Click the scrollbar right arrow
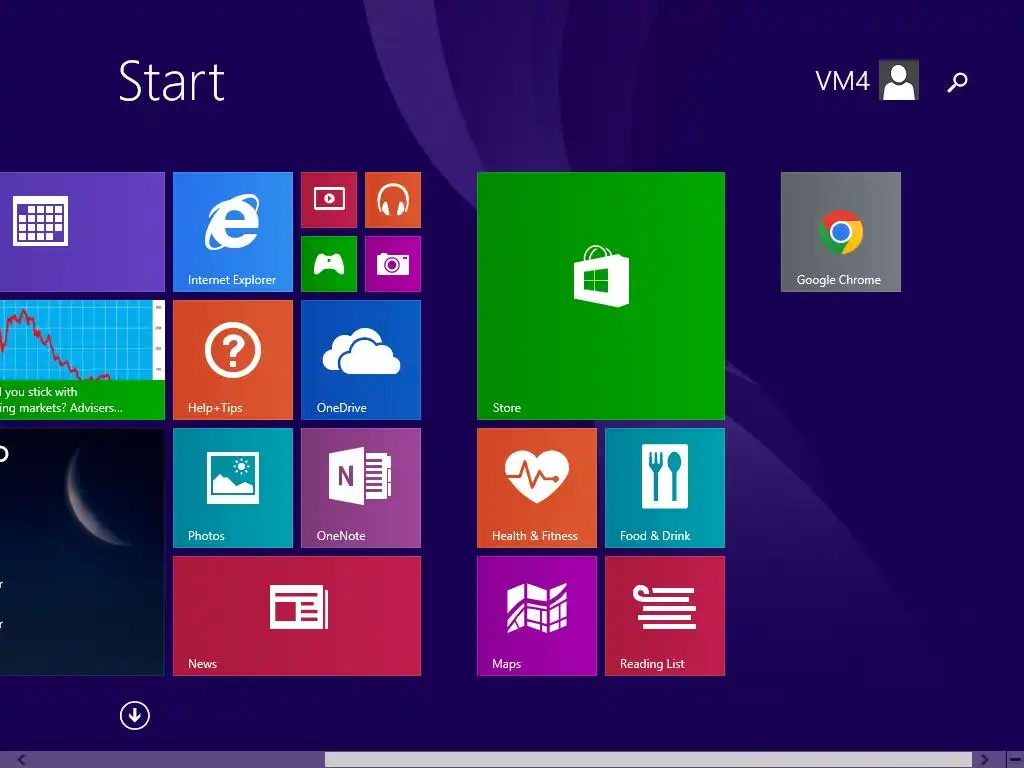Image resolution: width=1024 pixels, height=768 pixels. [x=984, y=760]
